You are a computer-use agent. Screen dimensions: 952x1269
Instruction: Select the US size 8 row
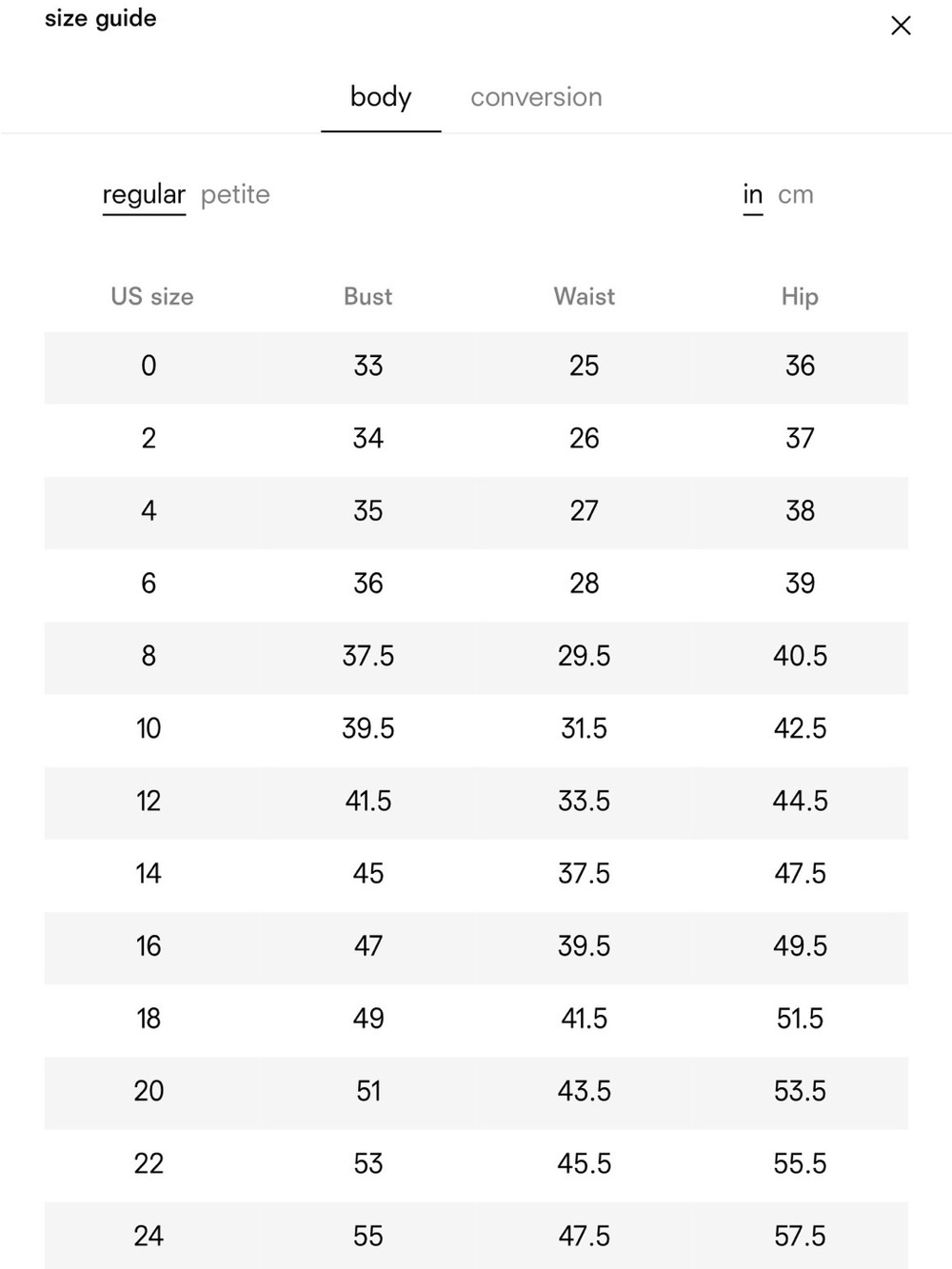tap(476, 657)
